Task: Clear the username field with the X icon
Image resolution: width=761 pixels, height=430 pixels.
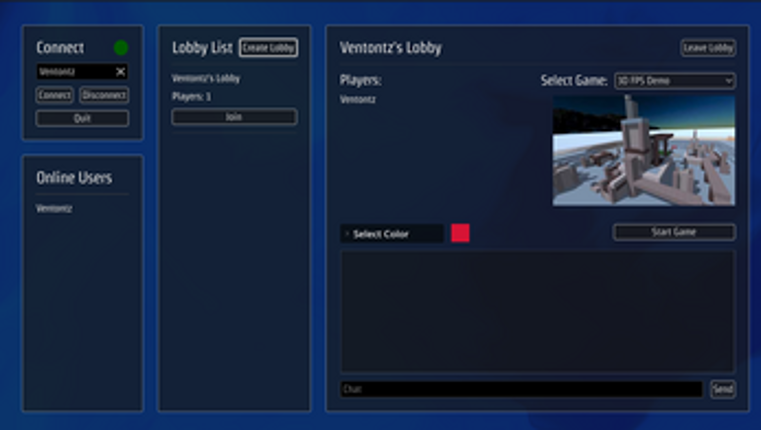Action: coord(120,72)
